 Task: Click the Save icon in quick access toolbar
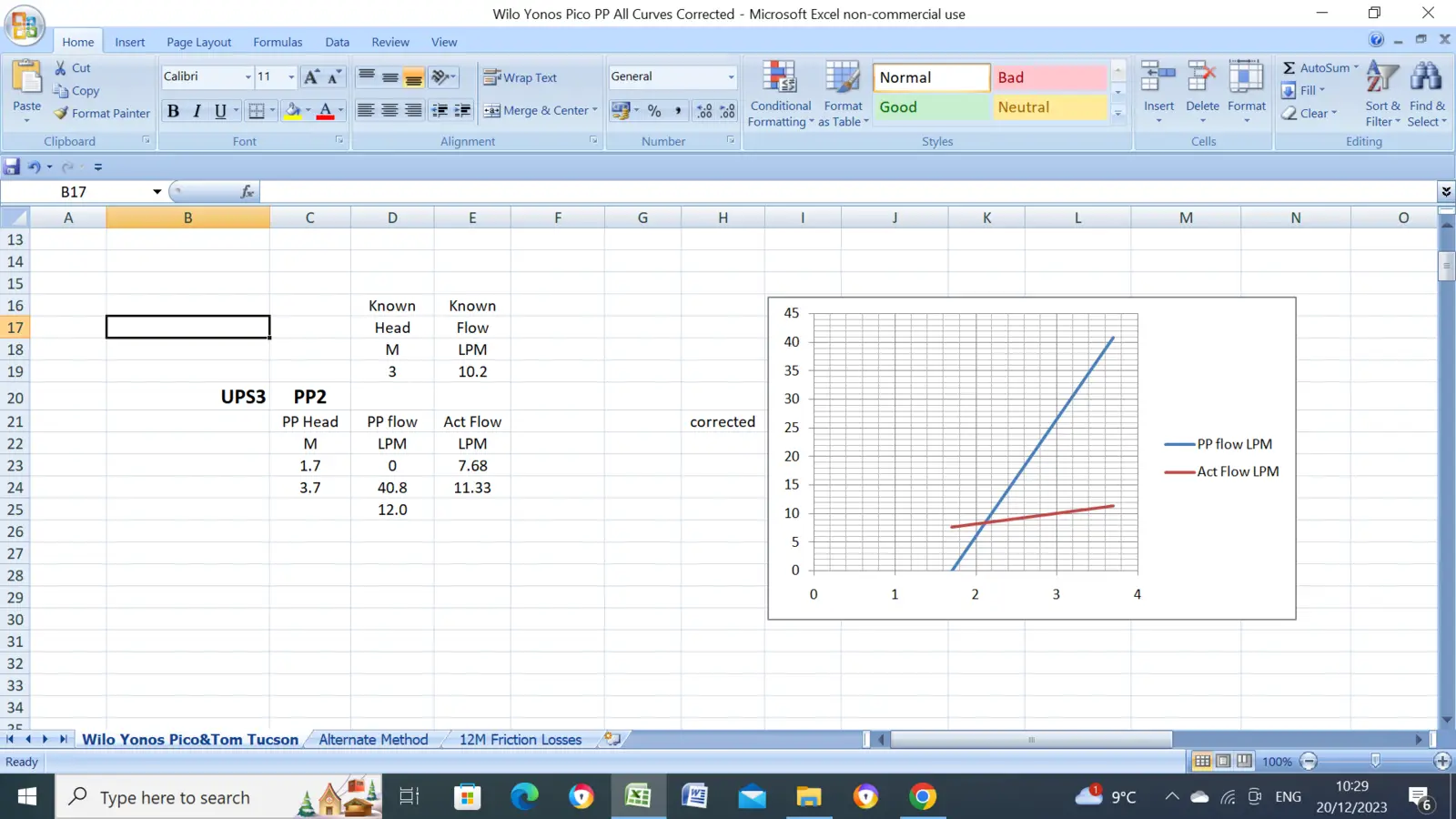[12, 167]
